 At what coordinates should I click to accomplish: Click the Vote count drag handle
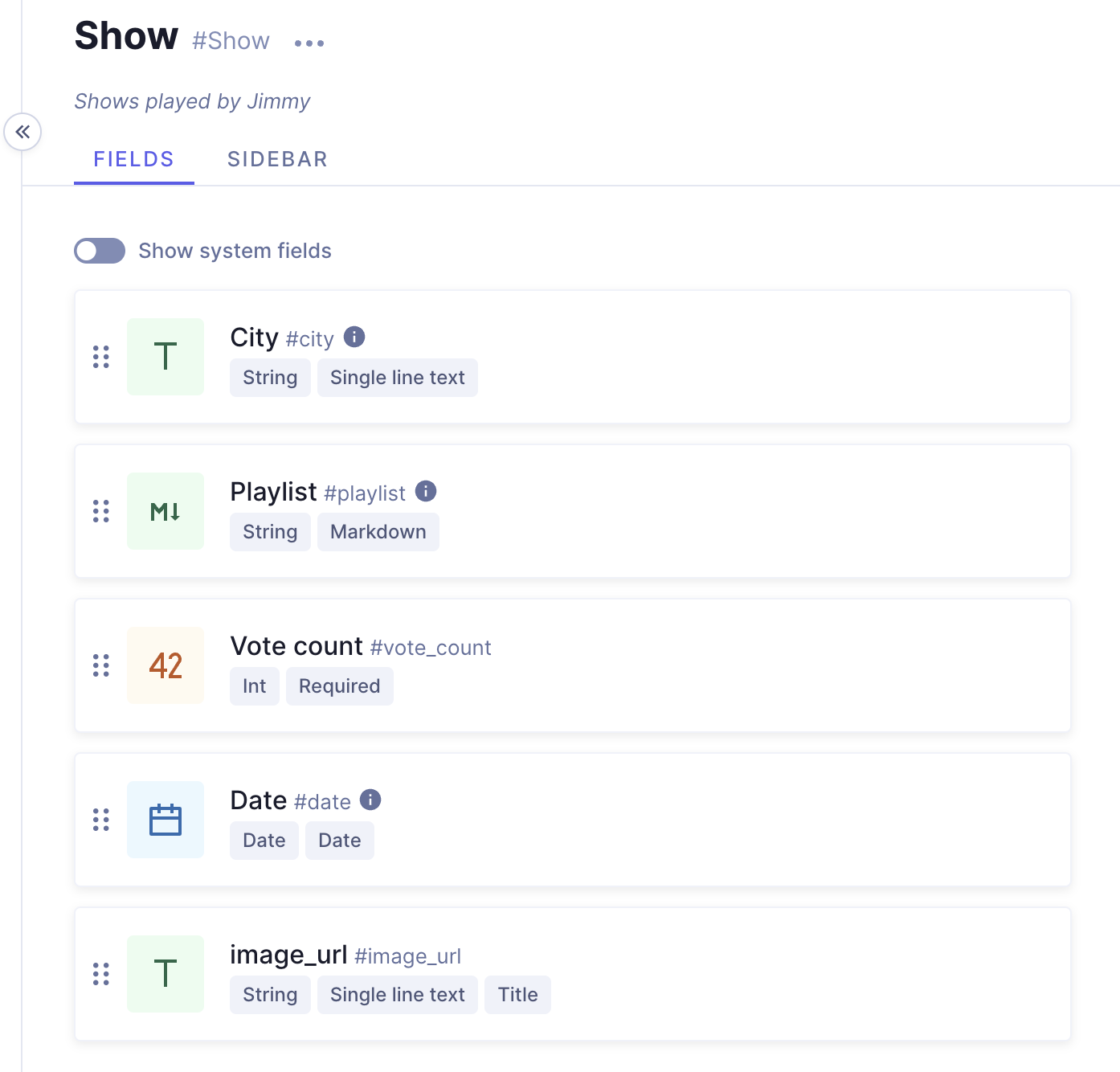tap(101, 665)
